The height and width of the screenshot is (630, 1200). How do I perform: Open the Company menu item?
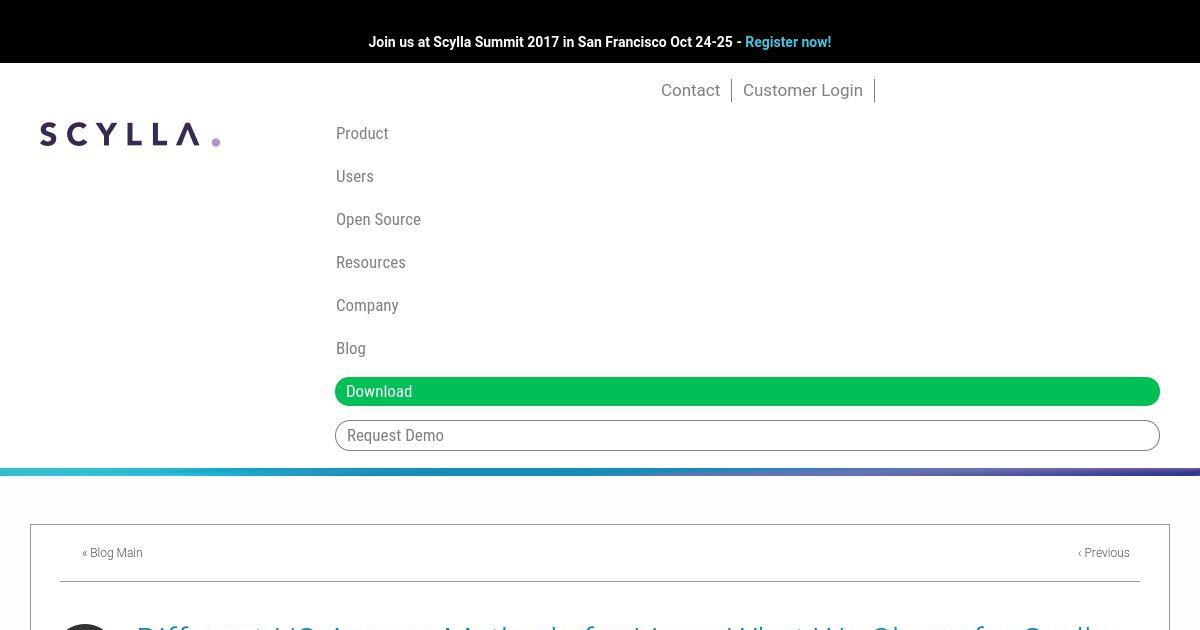367,305
